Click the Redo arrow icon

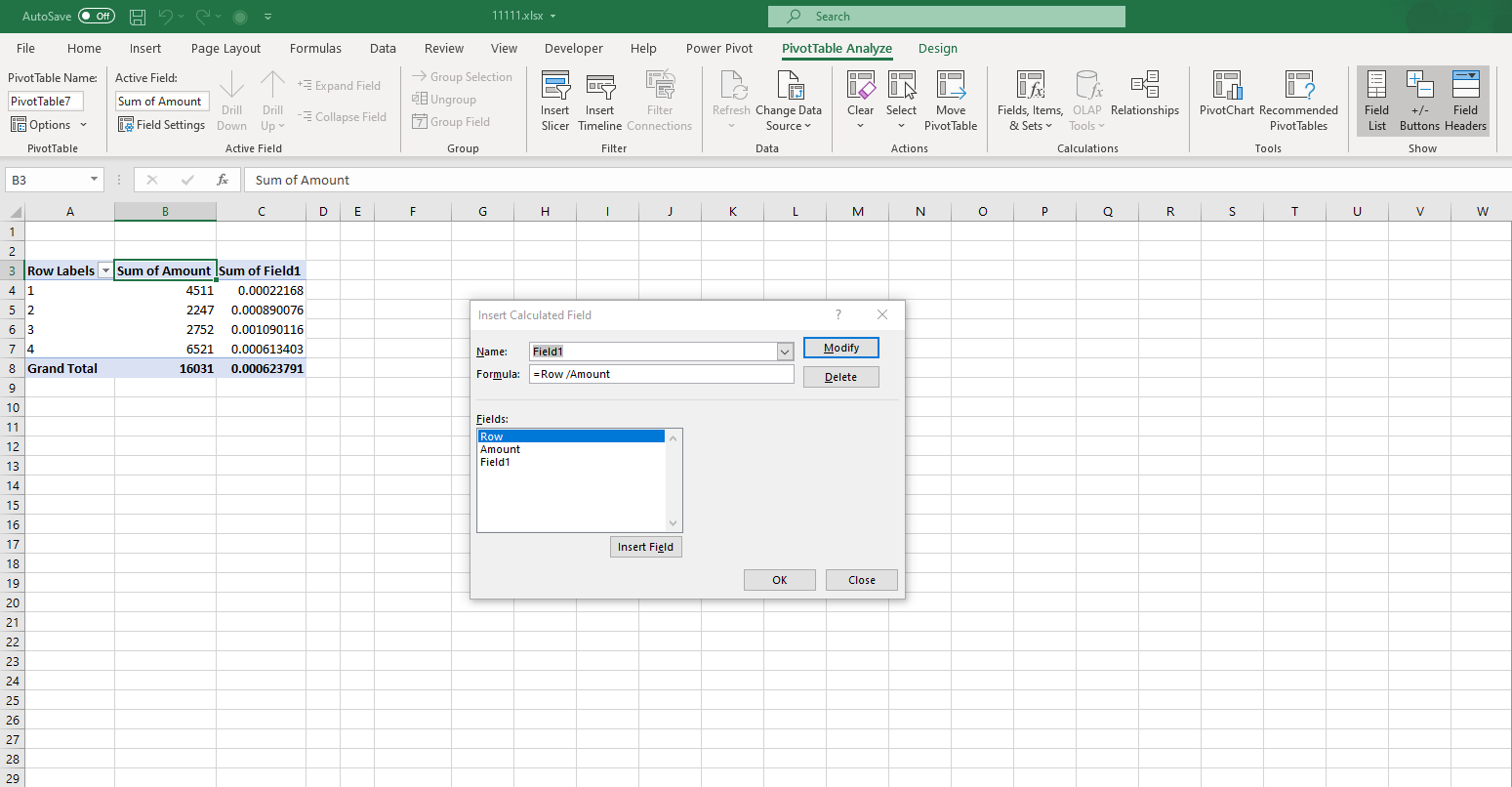click(x=203, y=17)
